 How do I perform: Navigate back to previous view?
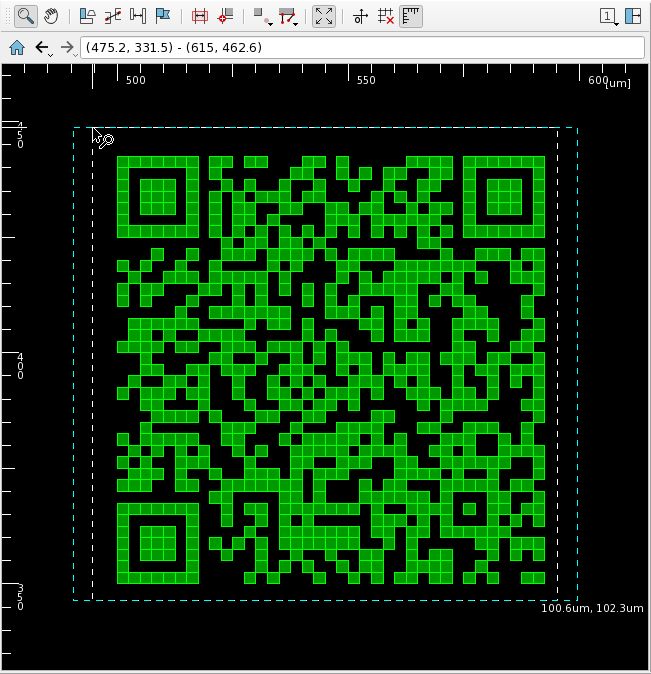click(x=41, y=47)
